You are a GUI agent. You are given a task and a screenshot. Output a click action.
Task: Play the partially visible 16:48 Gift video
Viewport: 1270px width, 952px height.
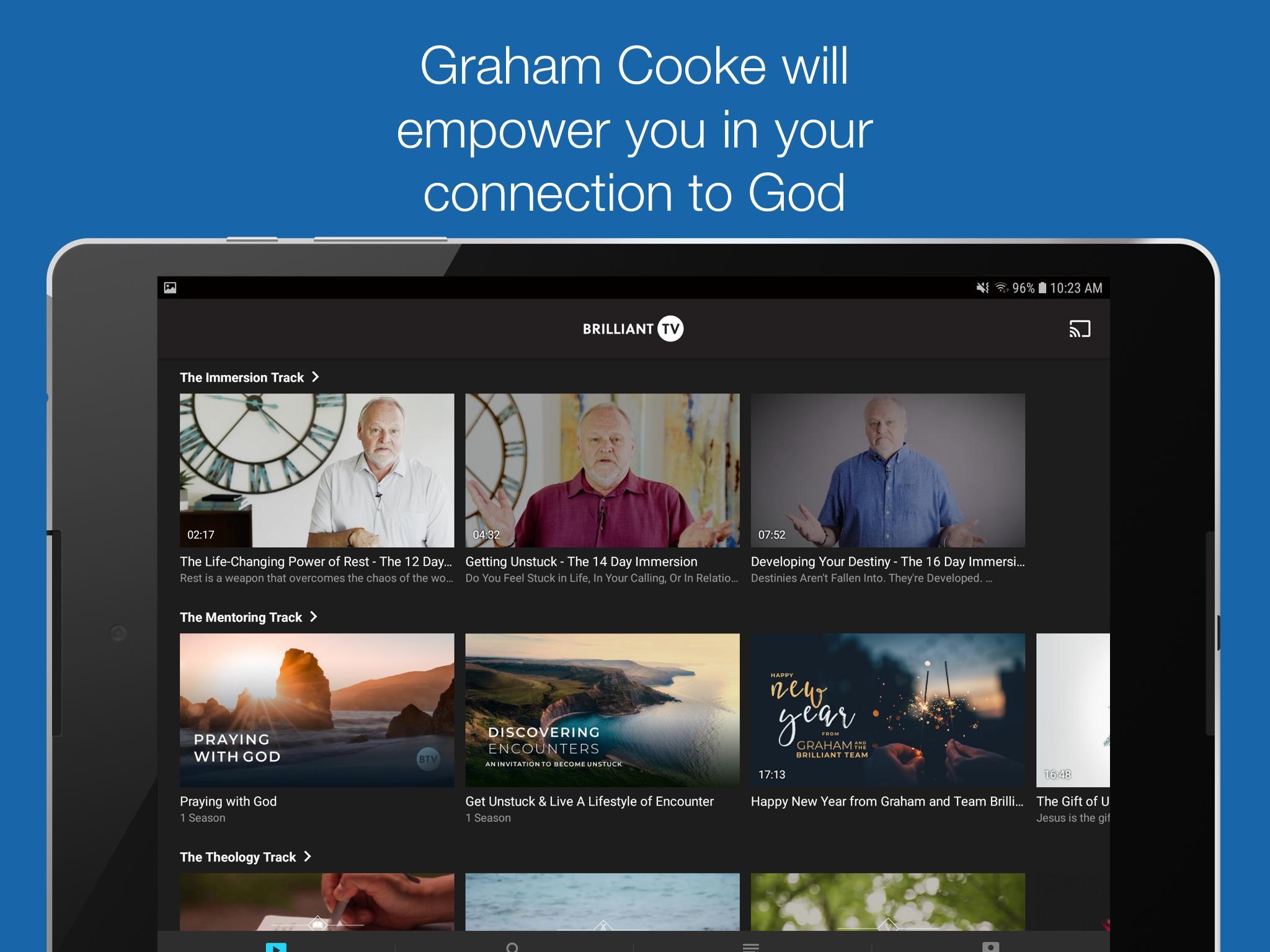click(1073, 710)
